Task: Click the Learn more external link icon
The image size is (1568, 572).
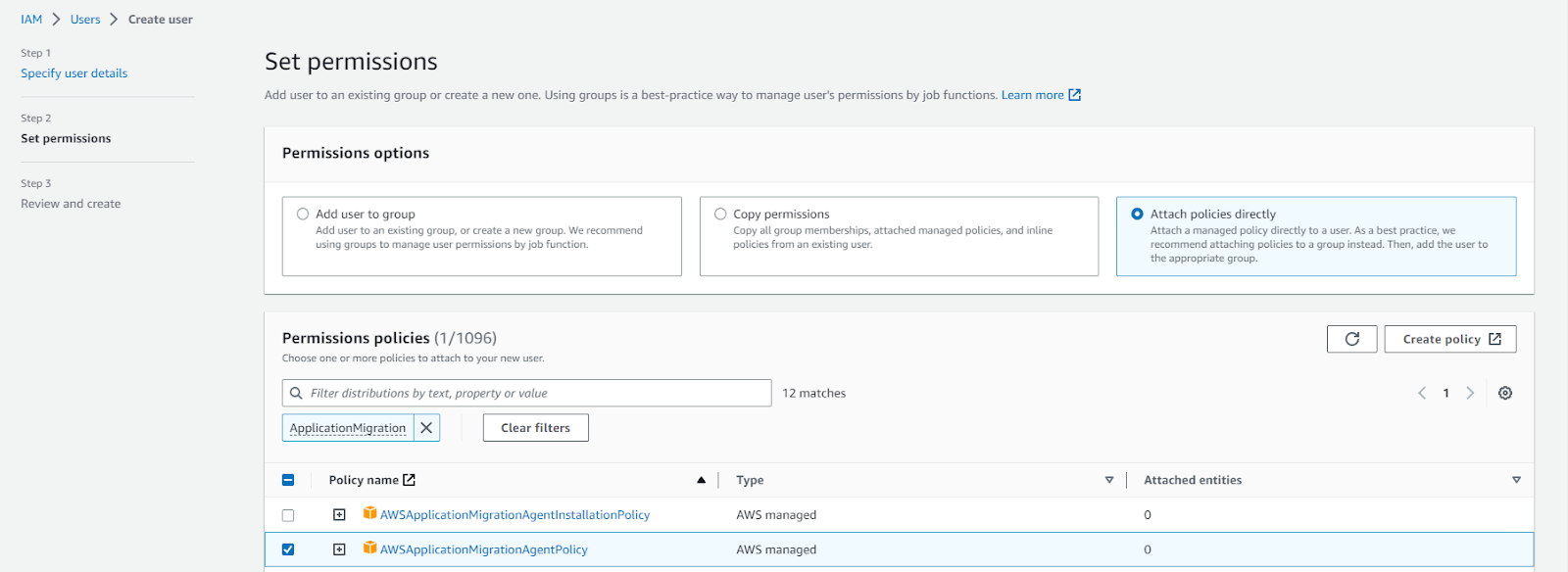Action: tap(1075, 95)
